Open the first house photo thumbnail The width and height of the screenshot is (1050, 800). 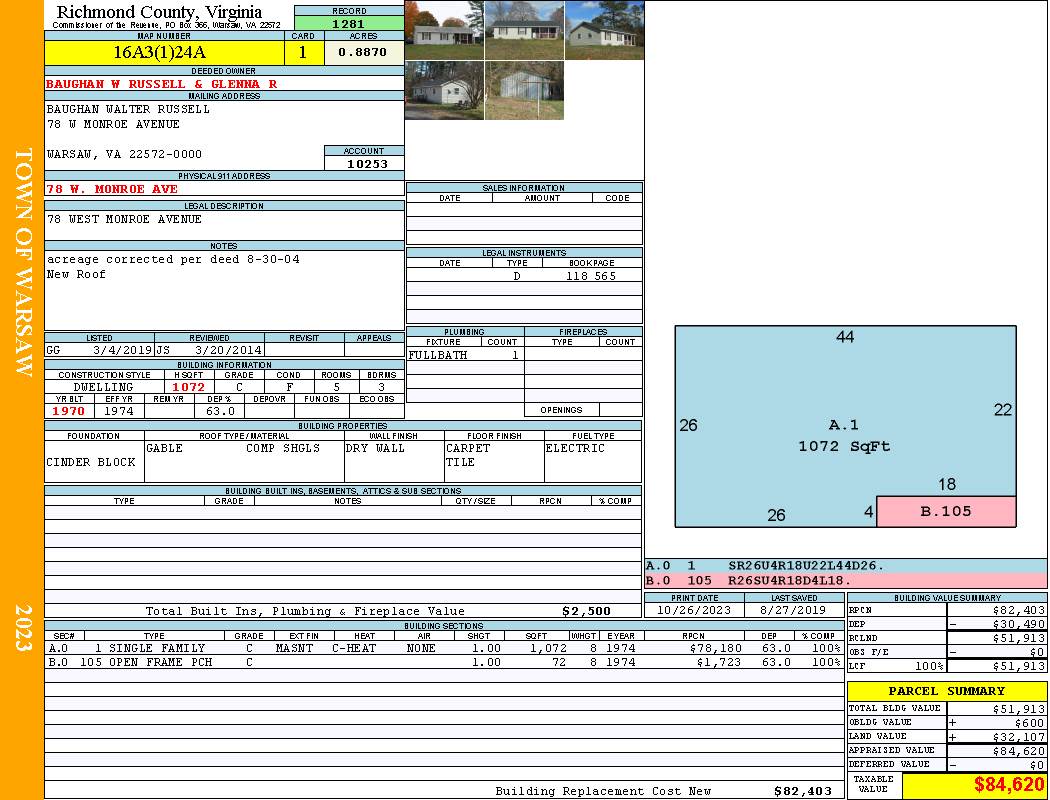(445, 30)
